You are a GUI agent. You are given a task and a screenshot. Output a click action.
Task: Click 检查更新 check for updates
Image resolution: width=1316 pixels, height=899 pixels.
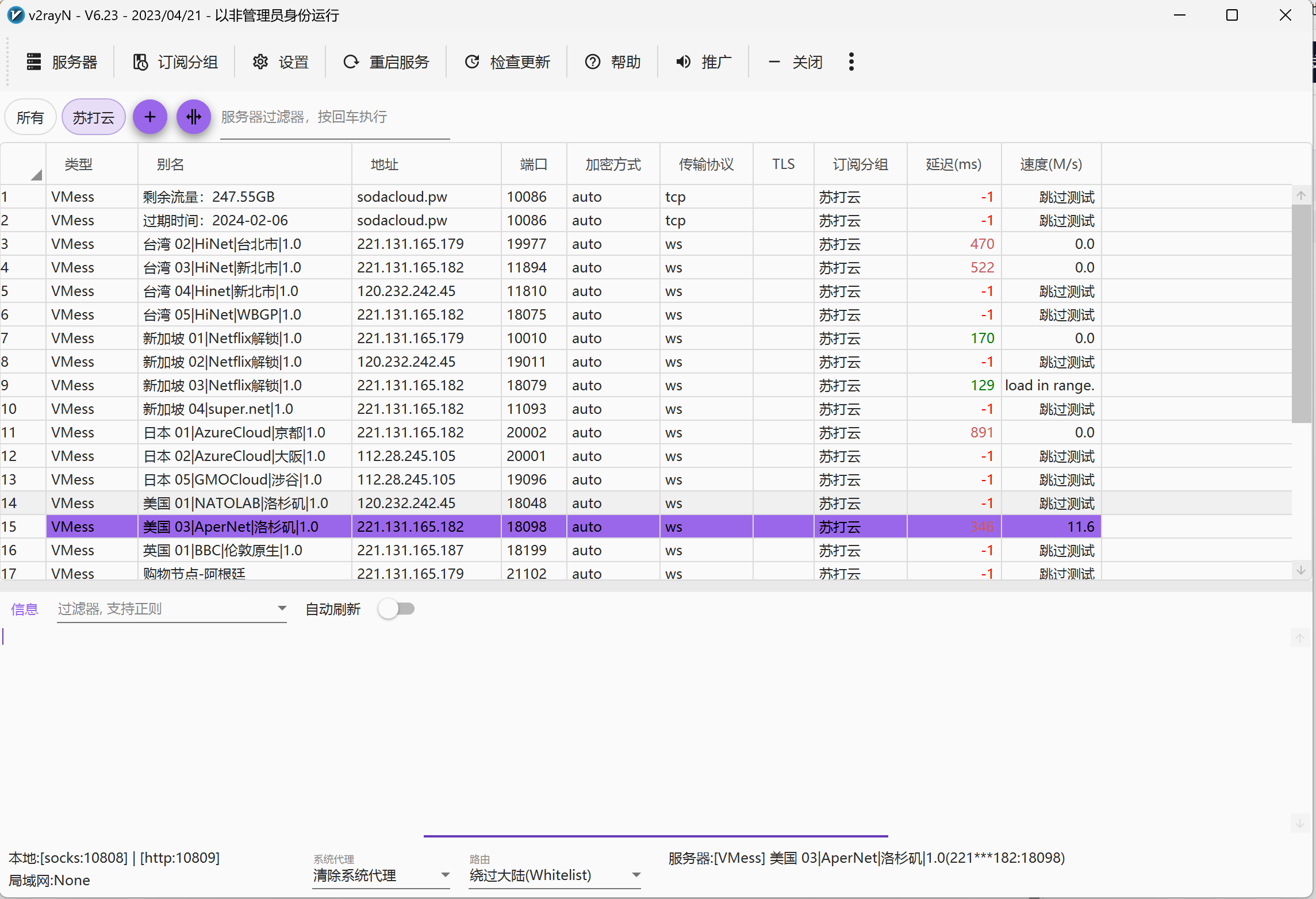[507, 62]
